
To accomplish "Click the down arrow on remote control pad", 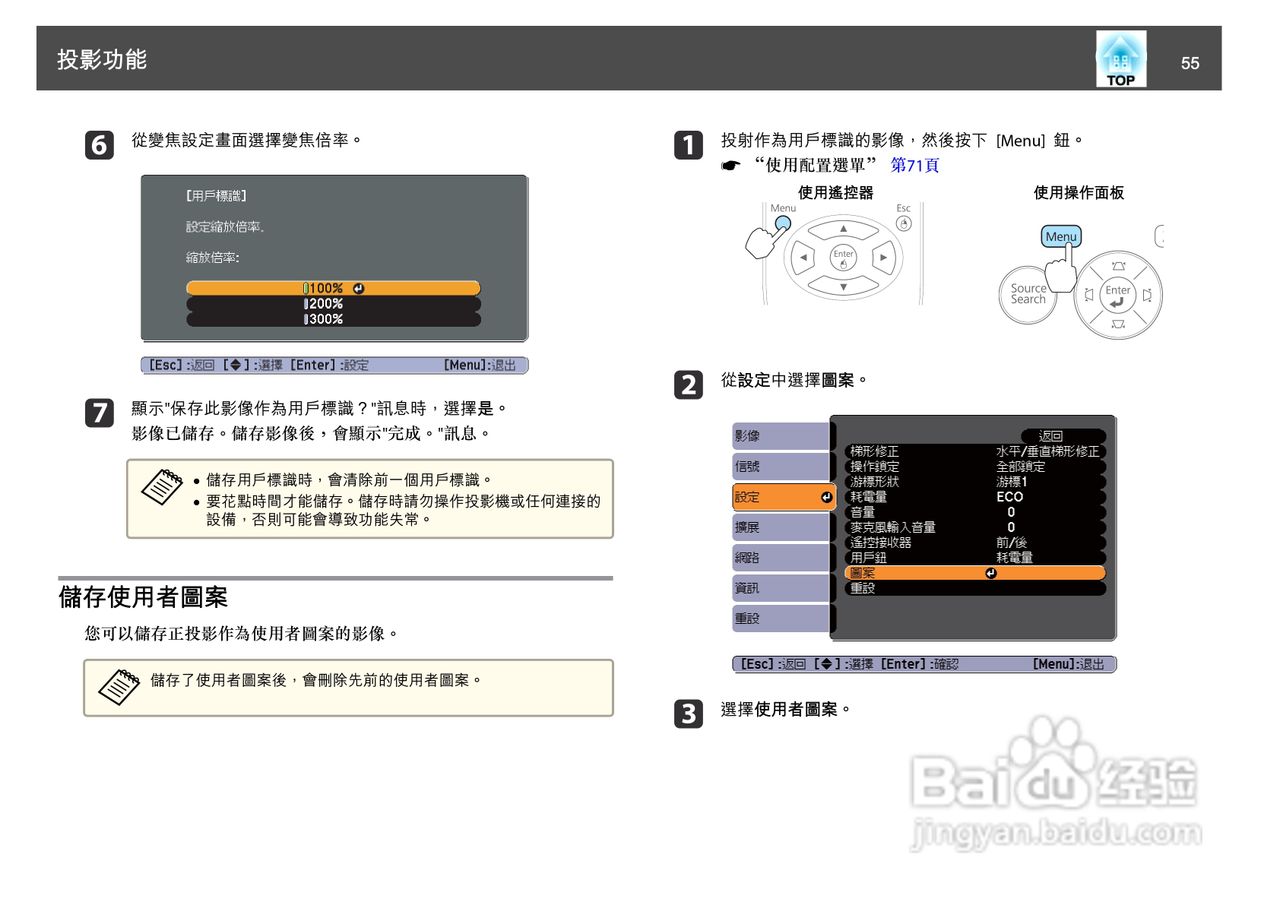I will point(843,287).
